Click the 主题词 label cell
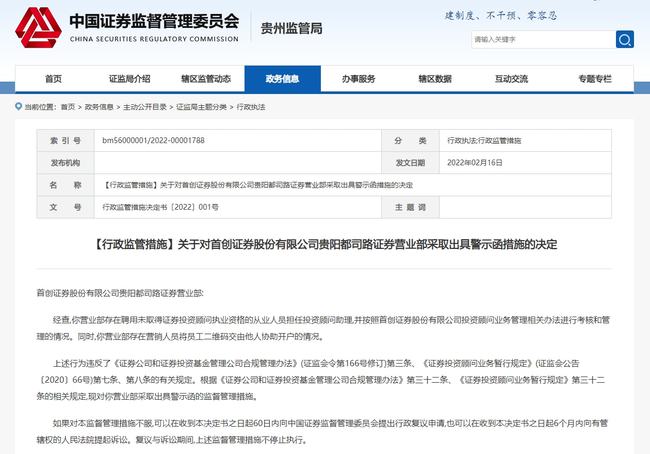 [410, 207]
